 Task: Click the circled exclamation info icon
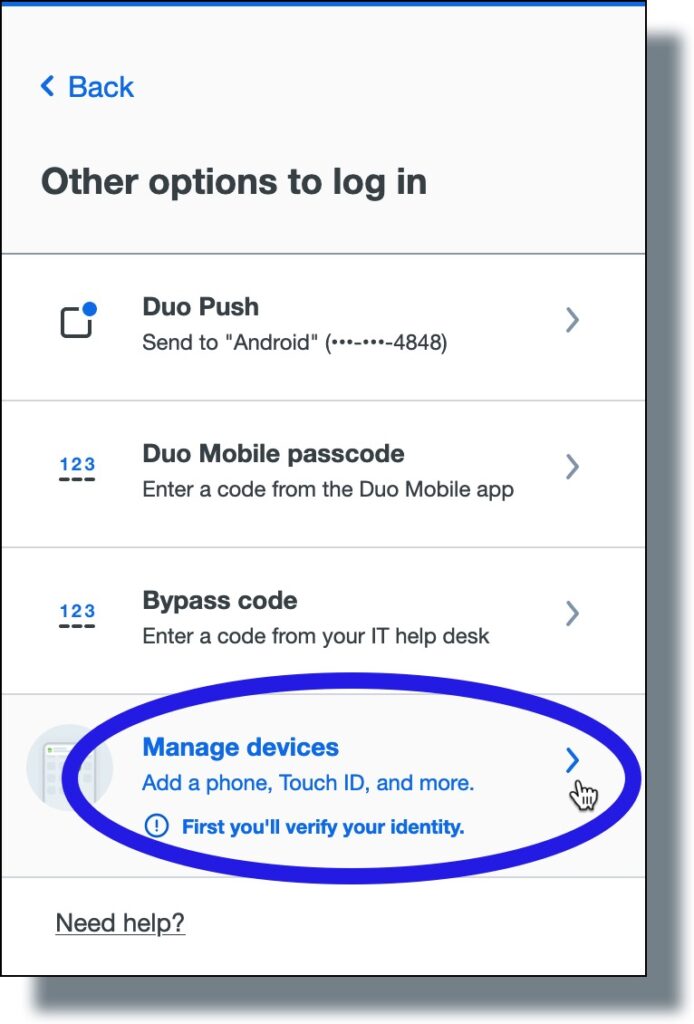156,824
